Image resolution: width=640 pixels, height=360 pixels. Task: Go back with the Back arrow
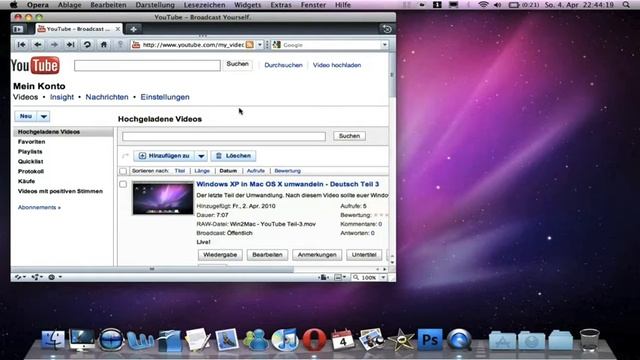38,44
